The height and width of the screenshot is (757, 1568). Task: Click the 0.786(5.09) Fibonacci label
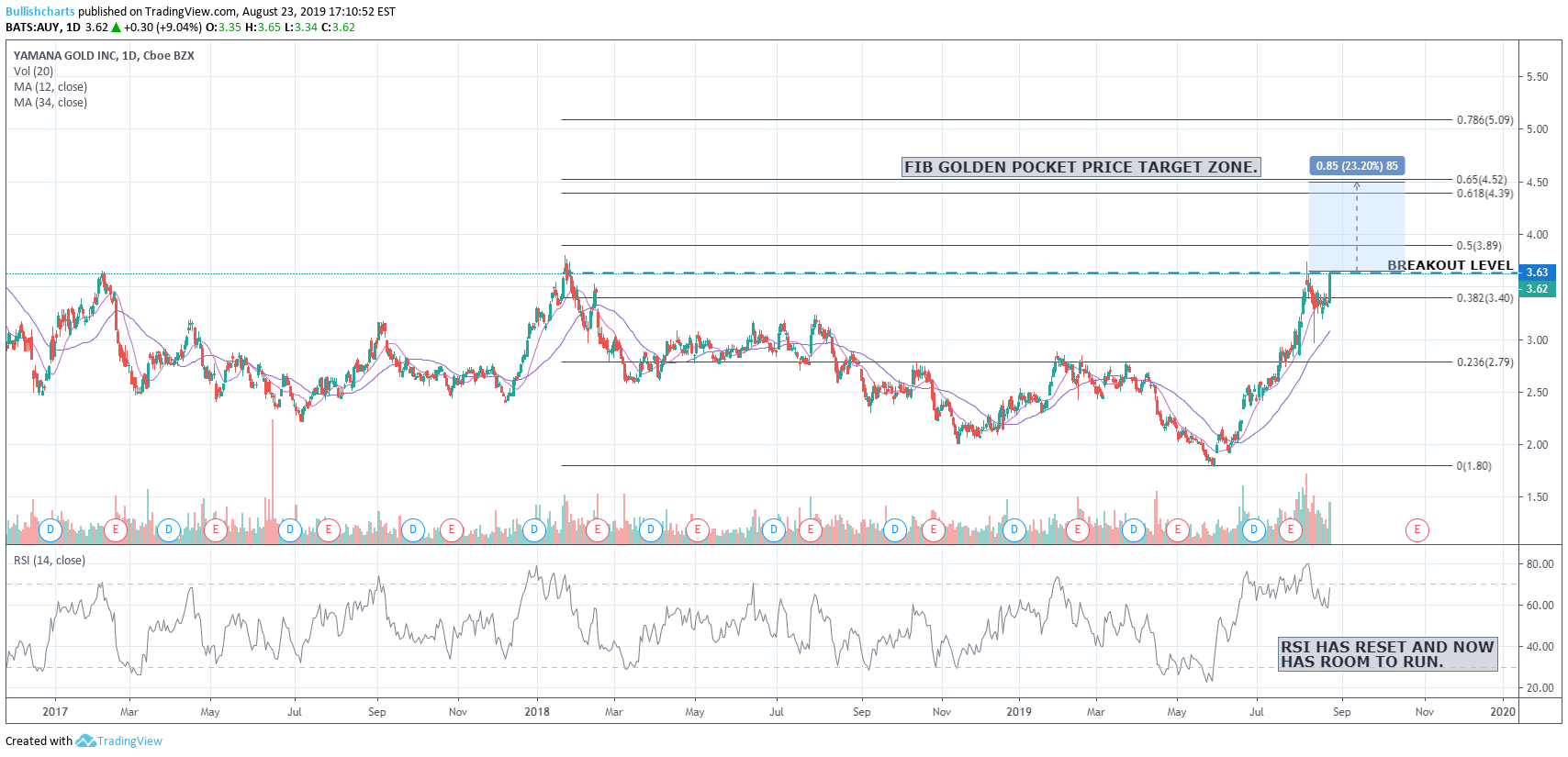(1484, 120)
